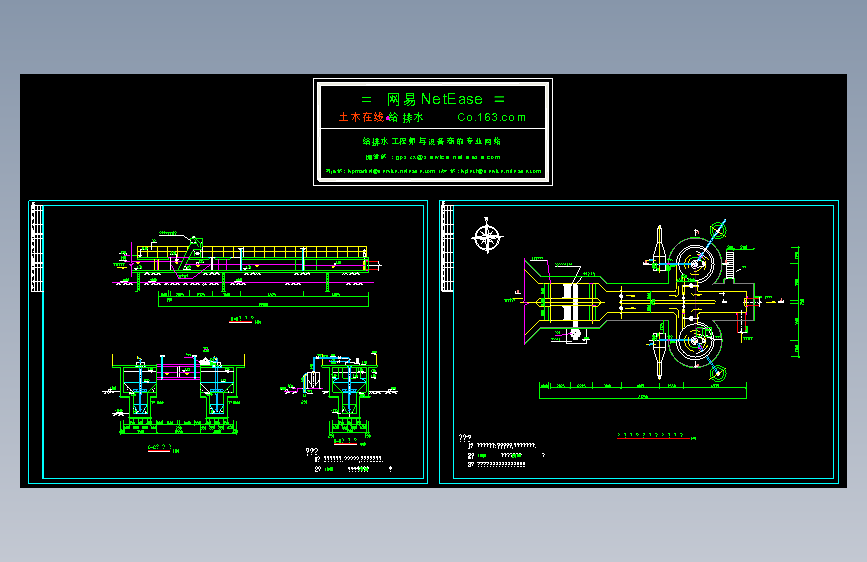Screen dimensions: 867x562
Task: Click the red-underlined plan view title label
Action: 656,436
